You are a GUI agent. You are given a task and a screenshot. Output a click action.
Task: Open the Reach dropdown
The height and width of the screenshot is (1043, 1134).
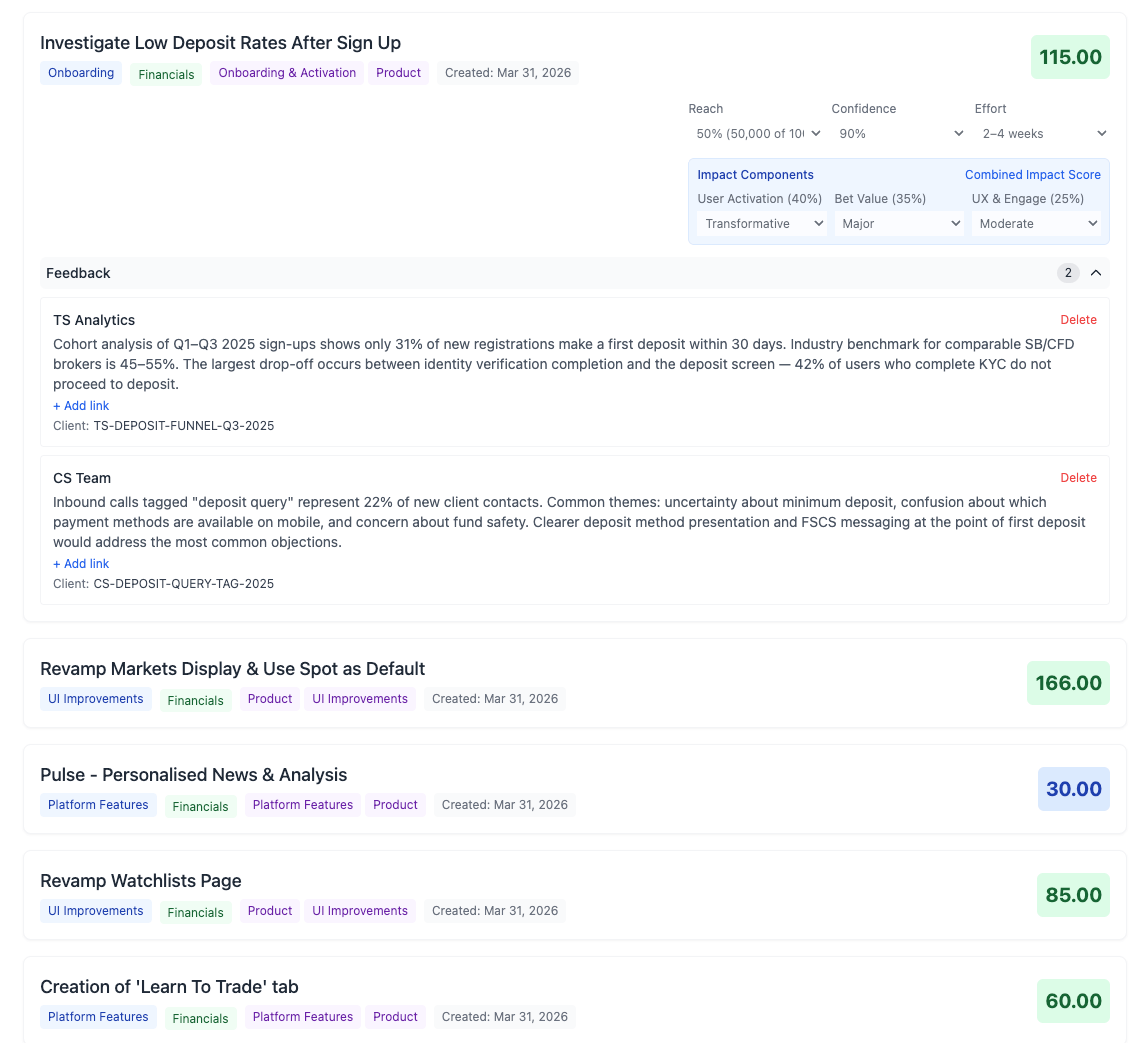[759, 133]
